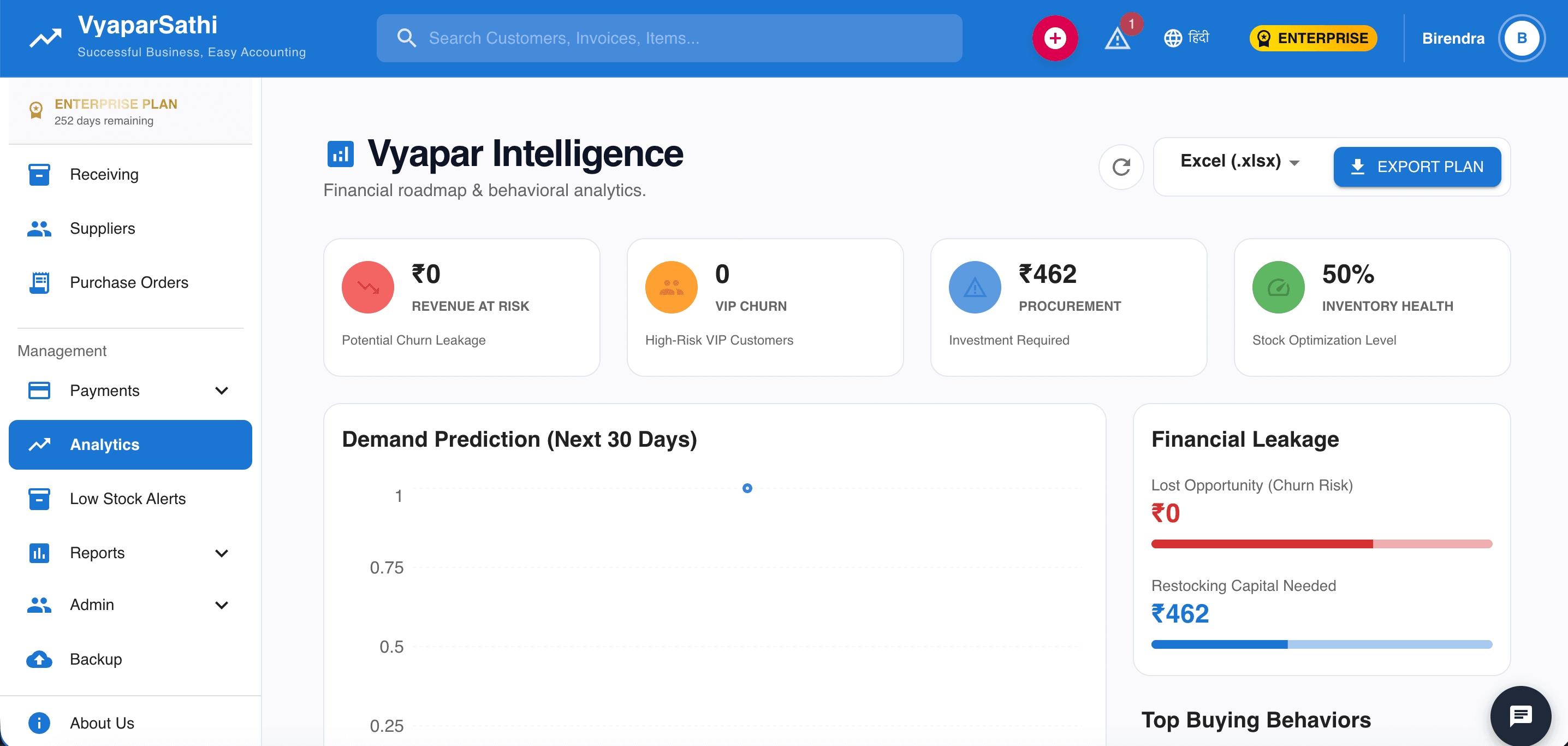Screen dimensions: 1568x746
Task: Click the search magnifier icon
Action: 407,38
